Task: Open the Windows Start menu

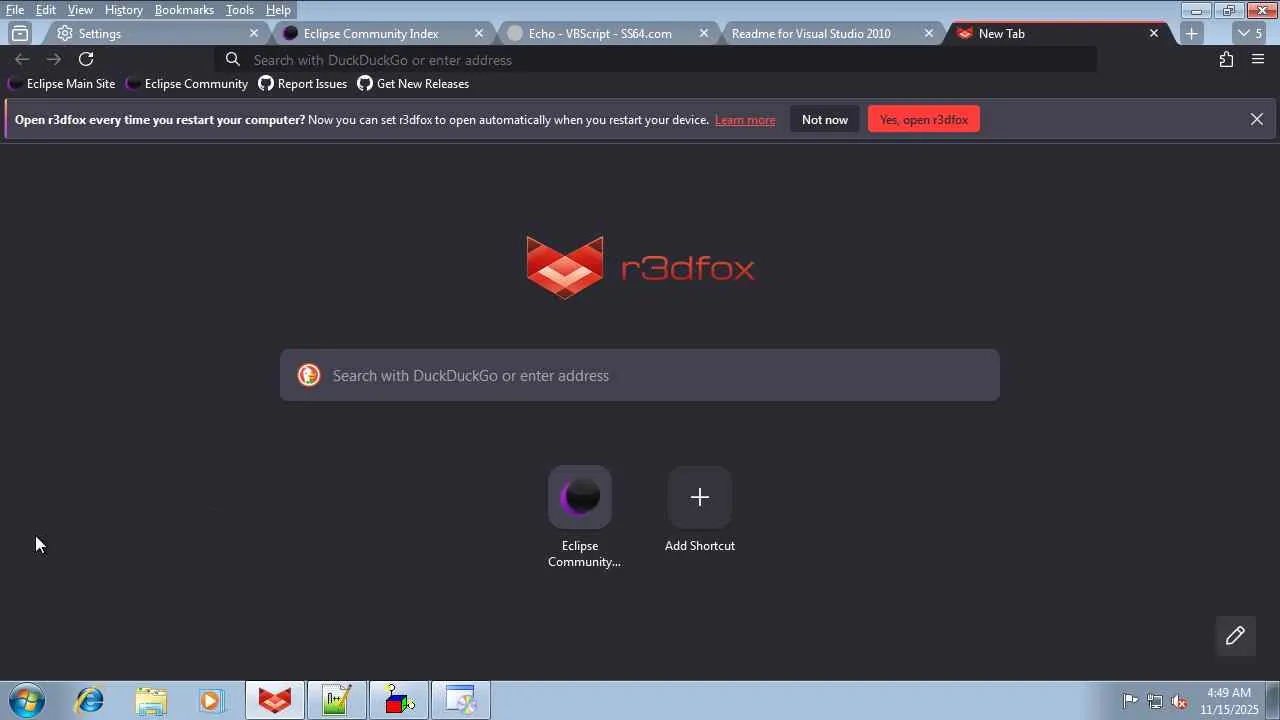Action: pos(27,701)
